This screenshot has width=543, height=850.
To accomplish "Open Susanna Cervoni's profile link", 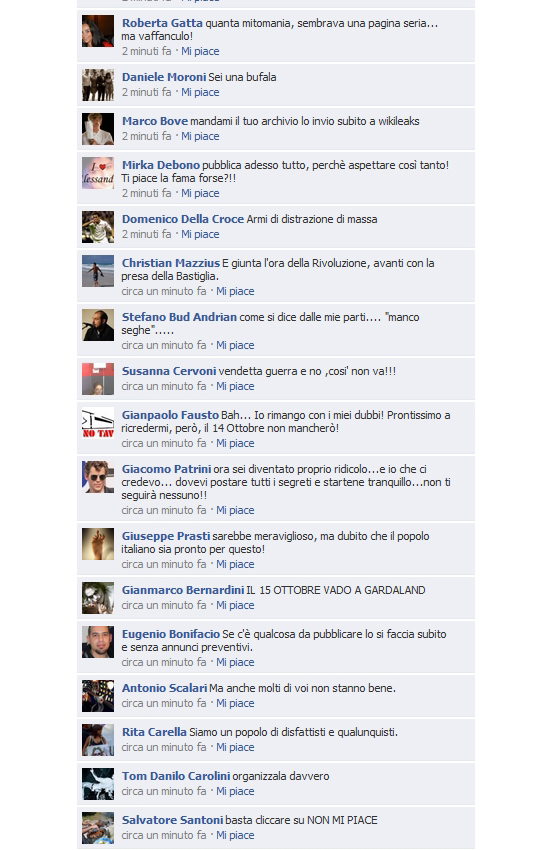I will (x=169, y=371).
